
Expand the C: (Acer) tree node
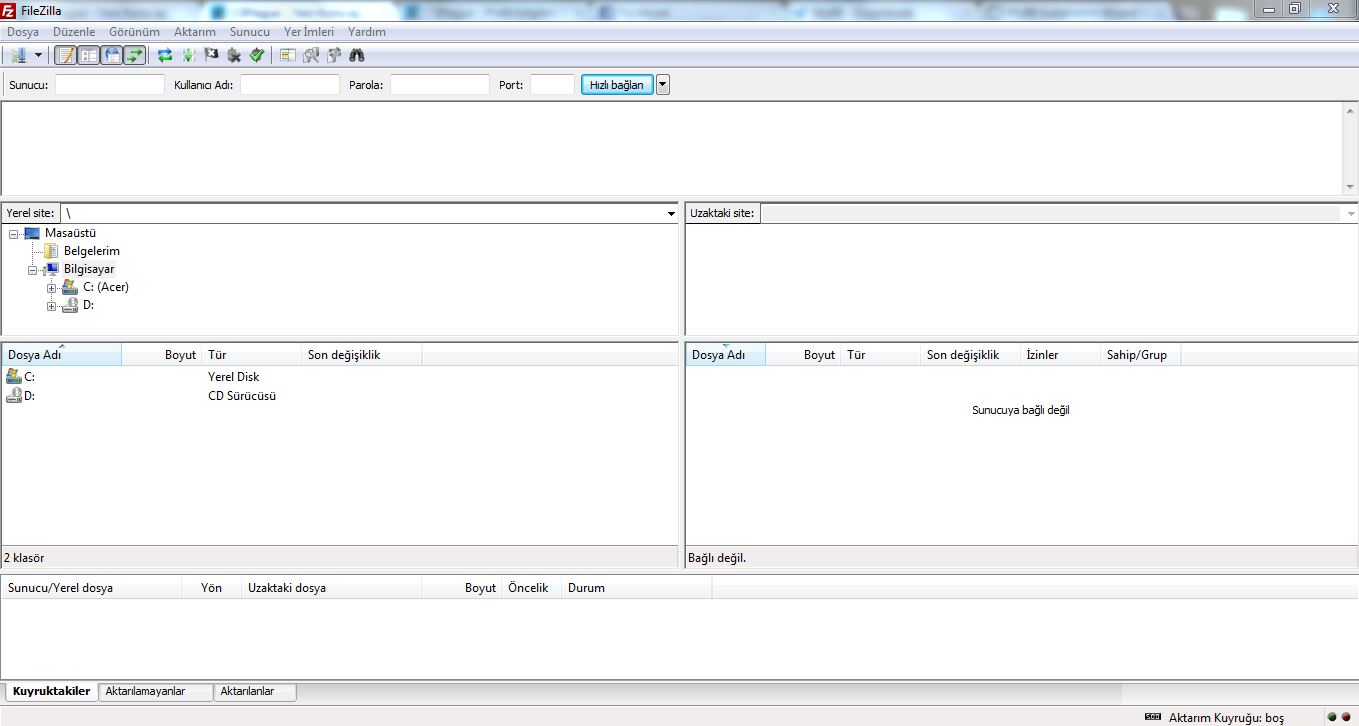click(52, 288)
